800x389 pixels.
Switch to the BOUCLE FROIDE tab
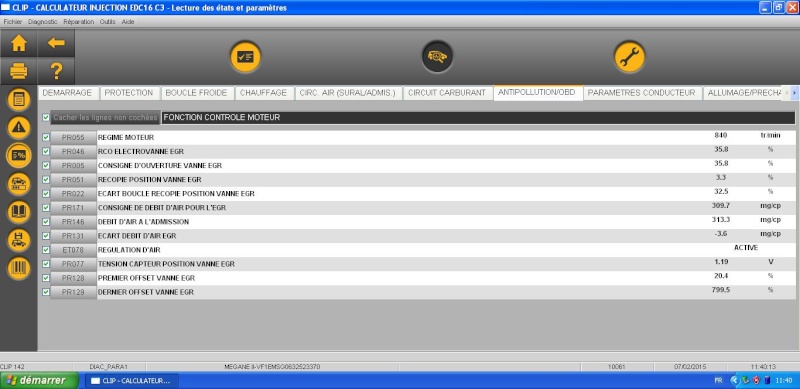point(196,93)
